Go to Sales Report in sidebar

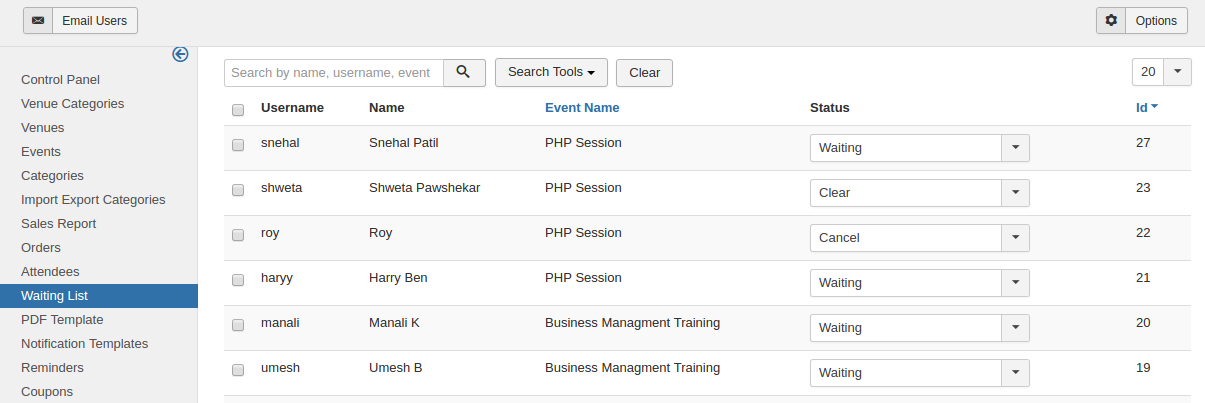[58, 223]
